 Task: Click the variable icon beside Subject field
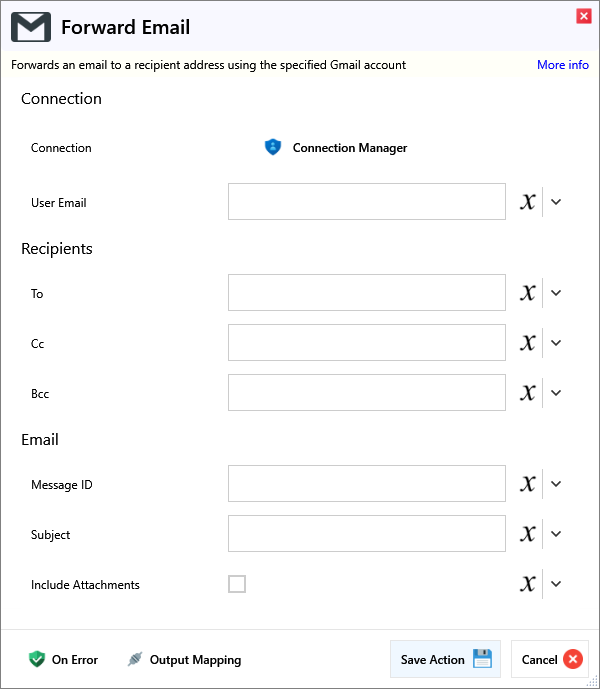[528, 534]
